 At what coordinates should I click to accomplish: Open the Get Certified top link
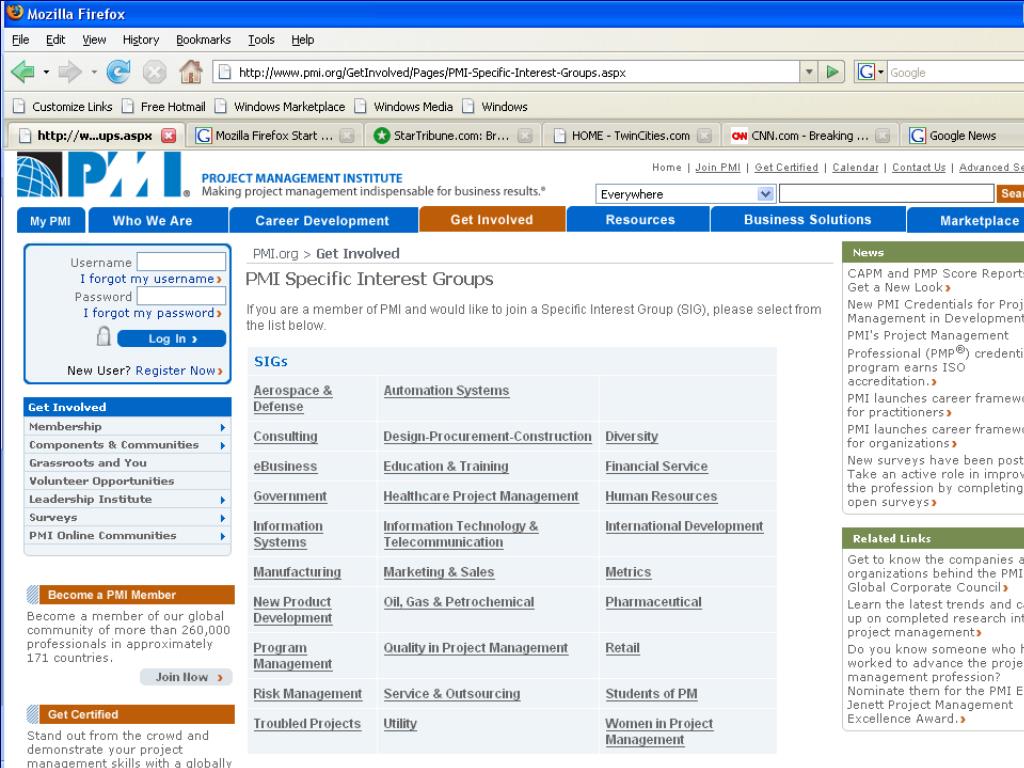[x=786, y=167]
